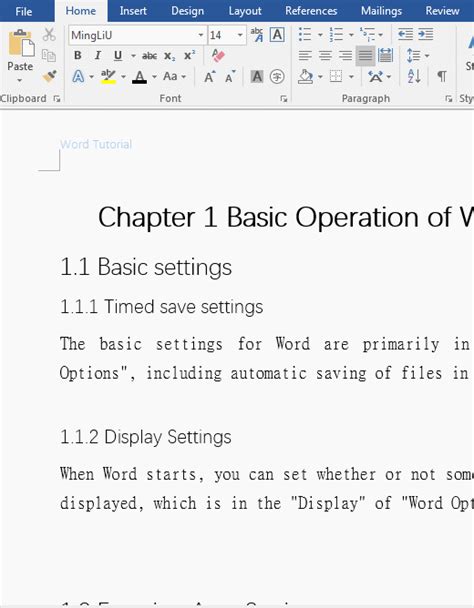Image resolution: width=474 pixels, height=608 pixels.
Task: Click heading 1.1.2 Display Settings
Action: click(146, 437)
